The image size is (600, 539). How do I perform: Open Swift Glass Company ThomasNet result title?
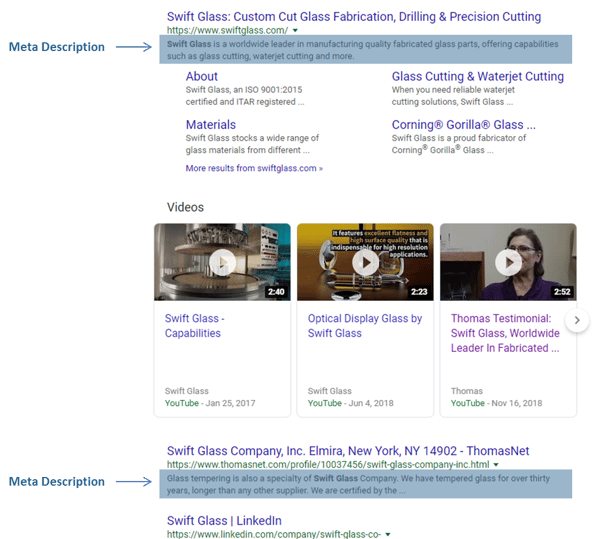(x=348, y=451)
